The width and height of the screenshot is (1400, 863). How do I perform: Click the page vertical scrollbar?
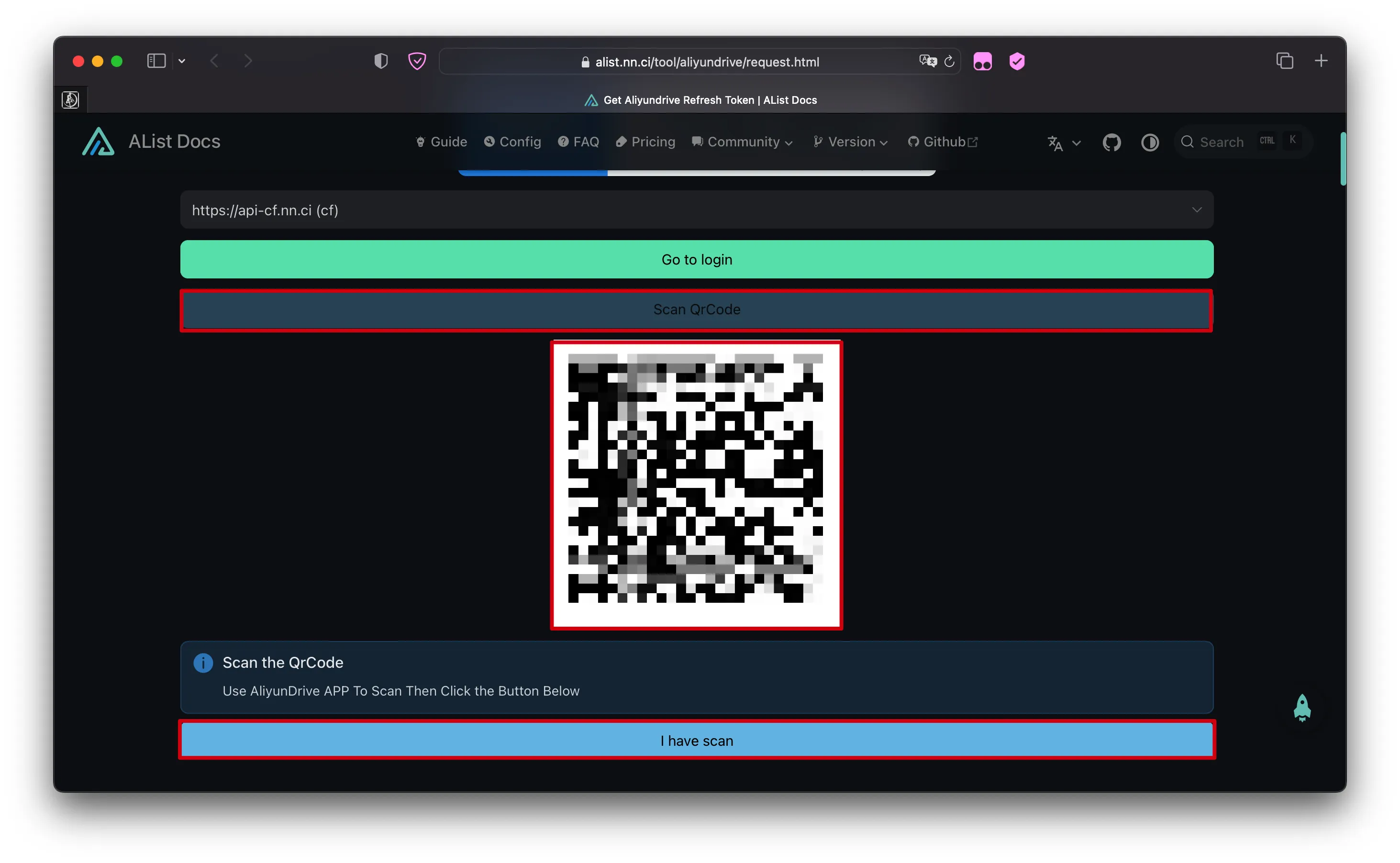(x=1343, y=159)
